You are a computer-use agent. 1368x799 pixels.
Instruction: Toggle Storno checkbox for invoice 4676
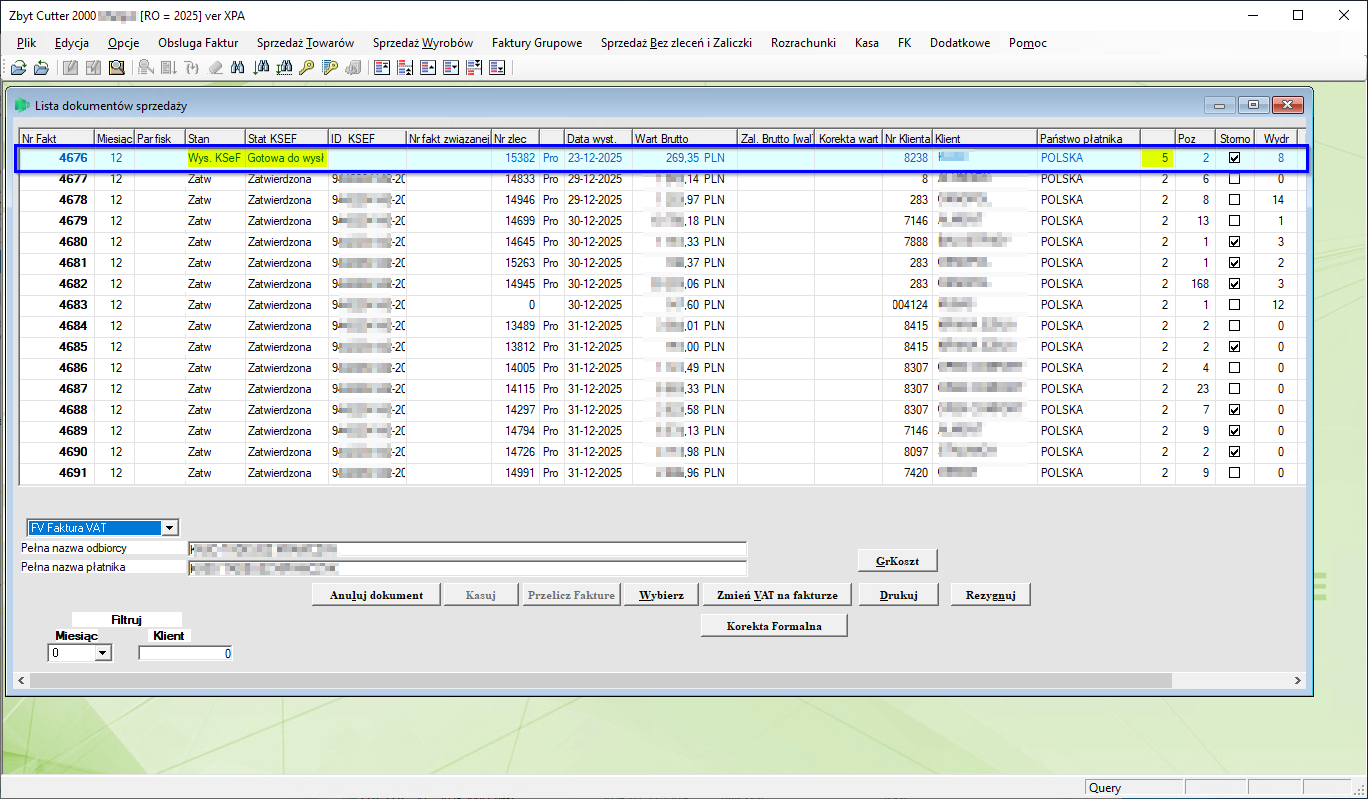click(x=1234, y=158)
